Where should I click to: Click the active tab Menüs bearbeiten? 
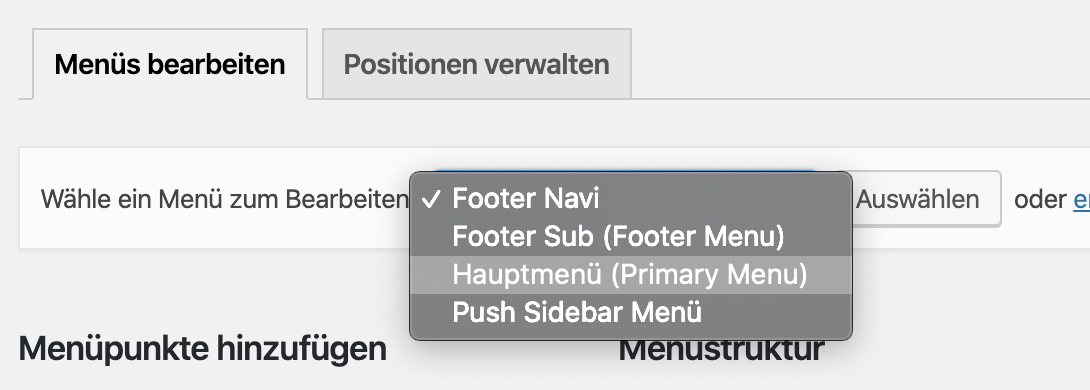point(170,64)
